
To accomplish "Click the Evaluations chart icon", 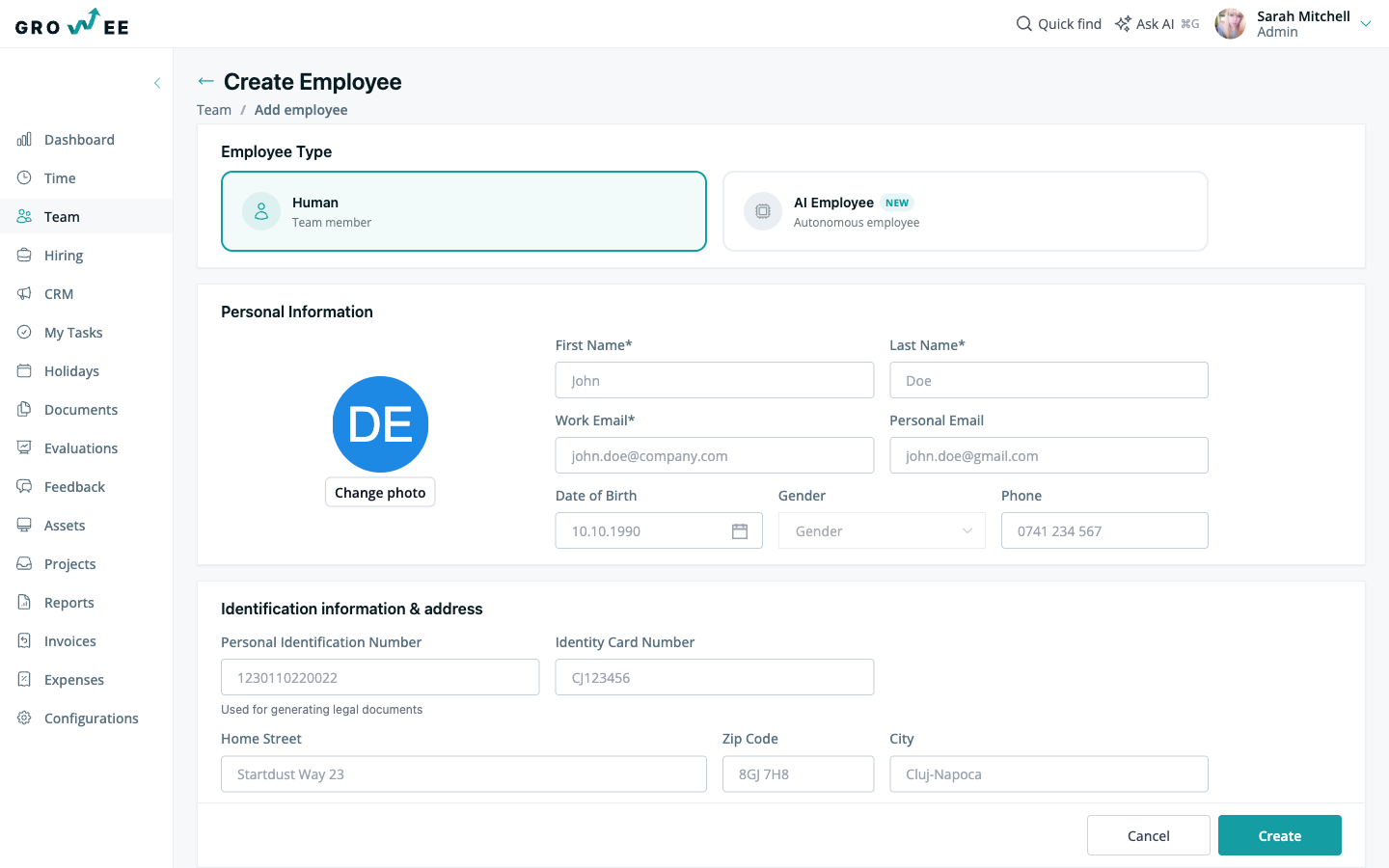I will click(24, 448).
